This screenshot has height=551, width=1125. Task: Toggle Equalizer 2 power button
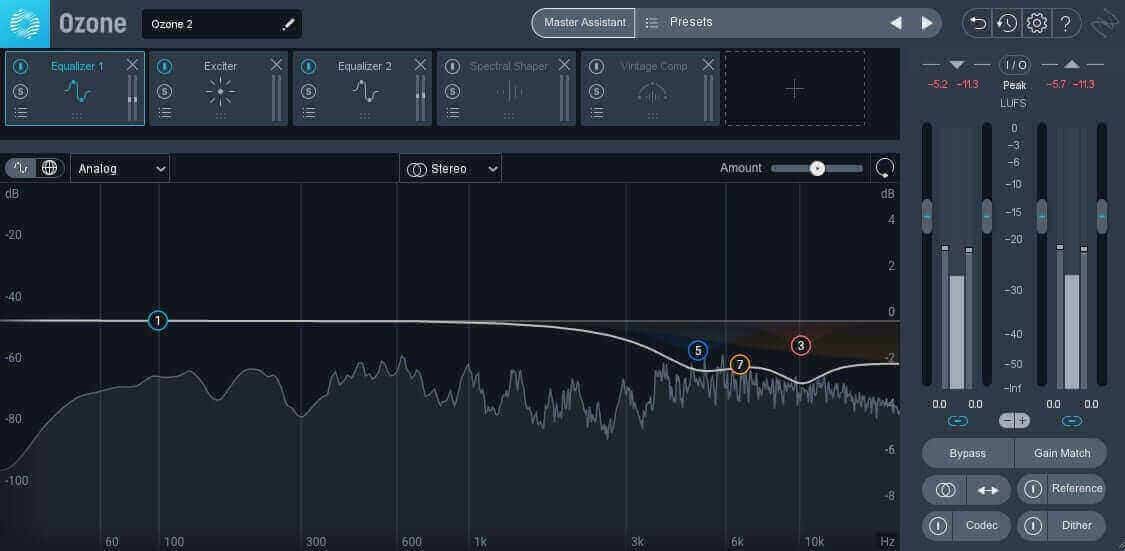pyautogui.click(x=309, y=67)
